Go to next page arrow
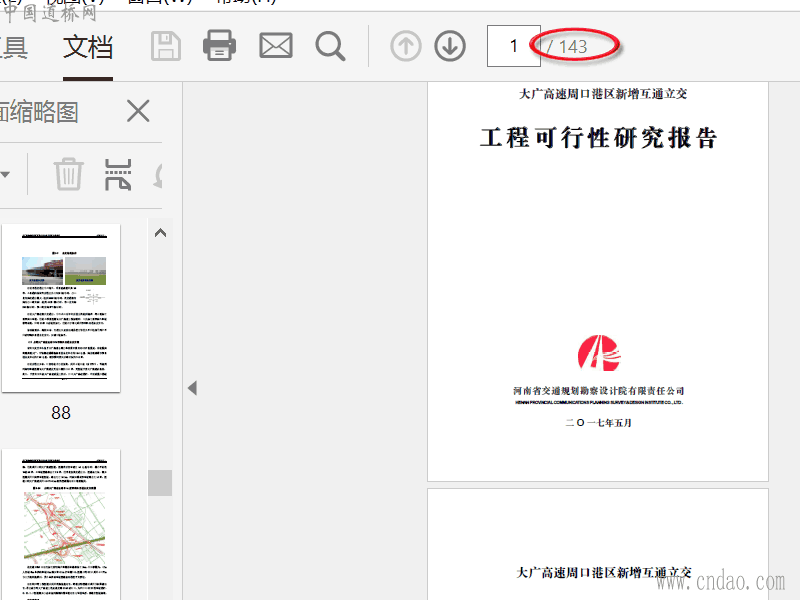Screen dimensions: 800x600 450,46
